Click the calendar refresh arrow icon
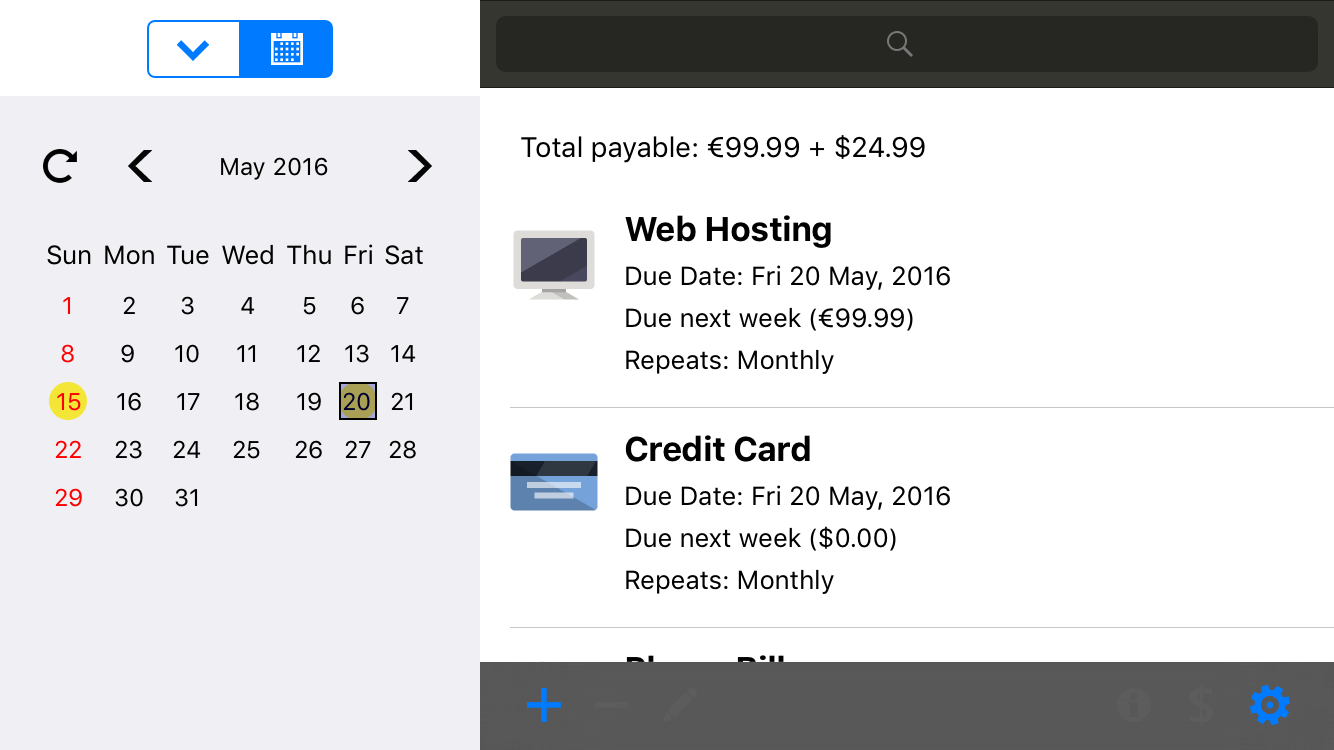The width and height of the screenshot is (1334, 750). coord(61,166)
